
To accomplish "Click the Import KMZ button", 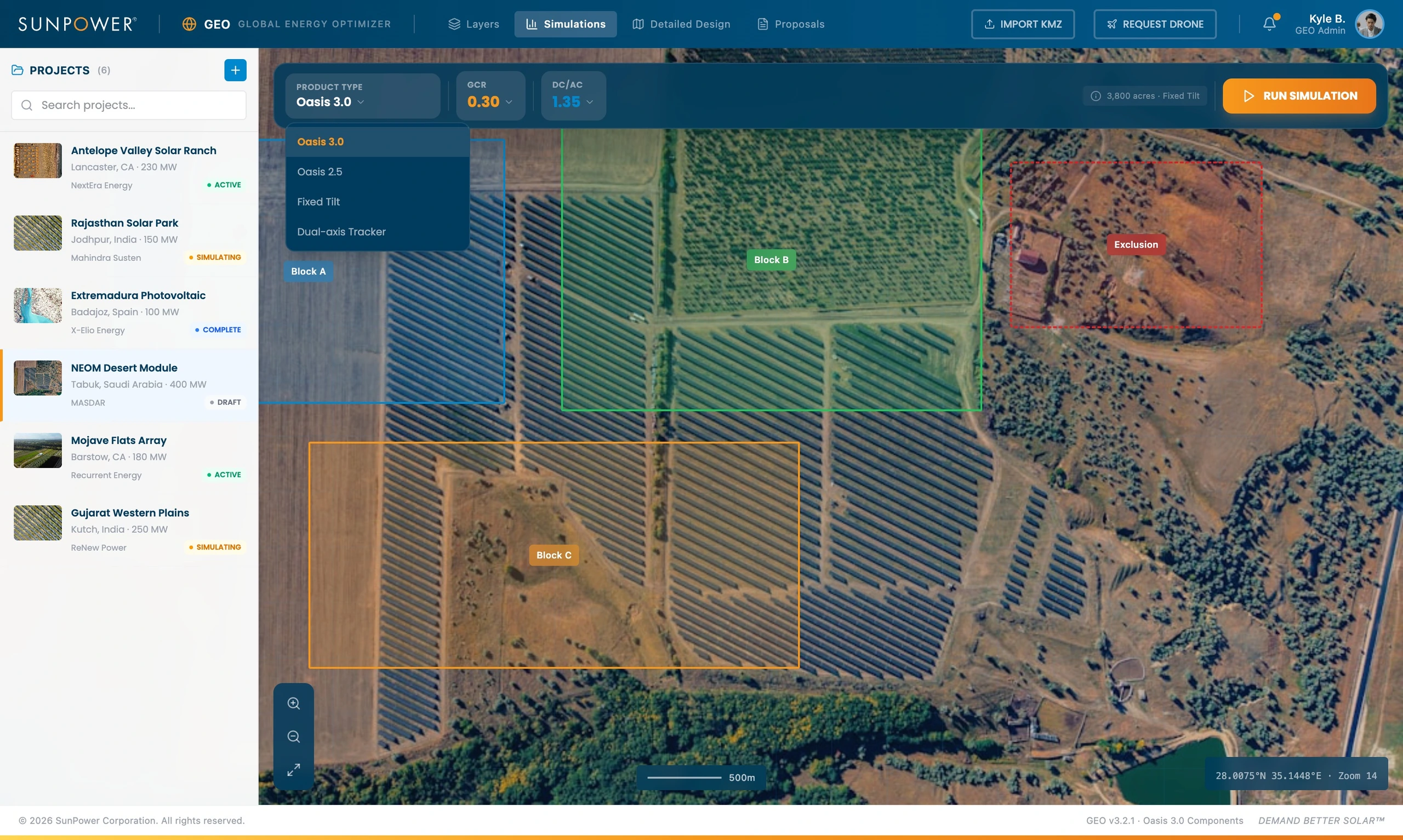I will click(x=1023, y=24).
